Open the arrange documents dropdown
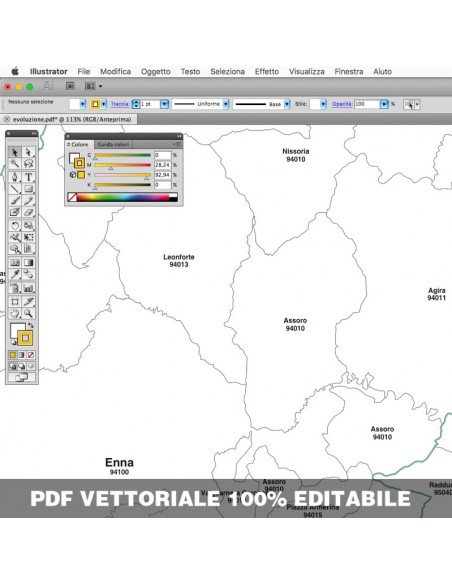 click(x=93, y=86)
